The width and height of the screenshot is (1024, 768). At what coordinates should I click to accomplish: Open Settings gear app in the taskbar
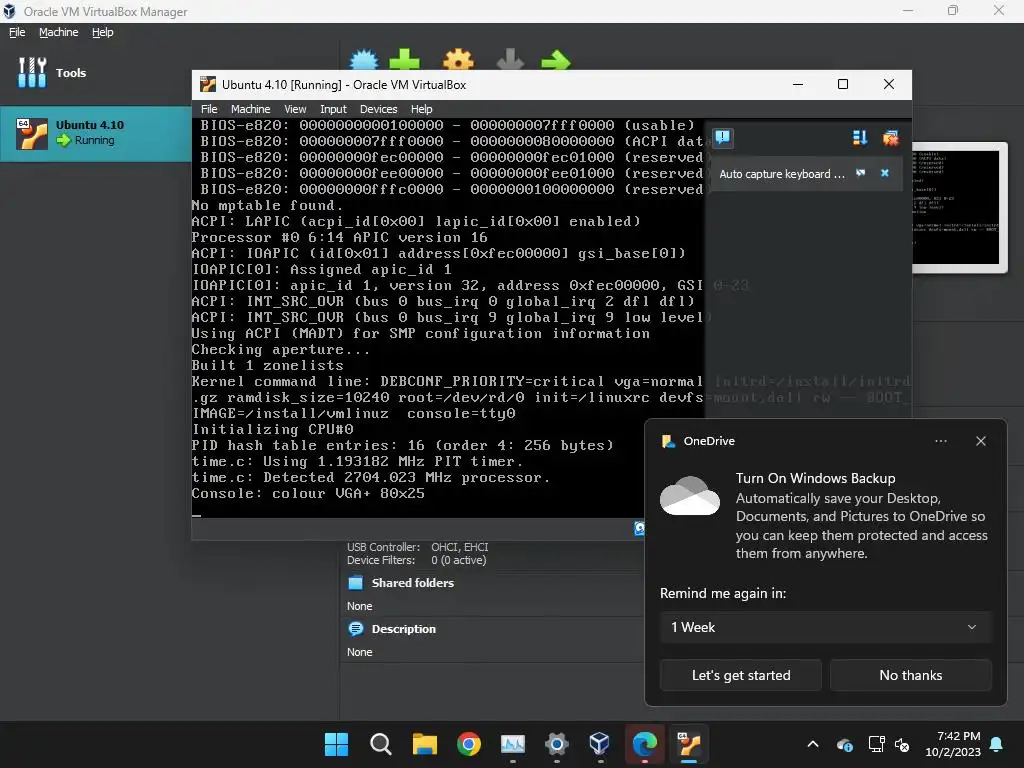coord(556,744)
